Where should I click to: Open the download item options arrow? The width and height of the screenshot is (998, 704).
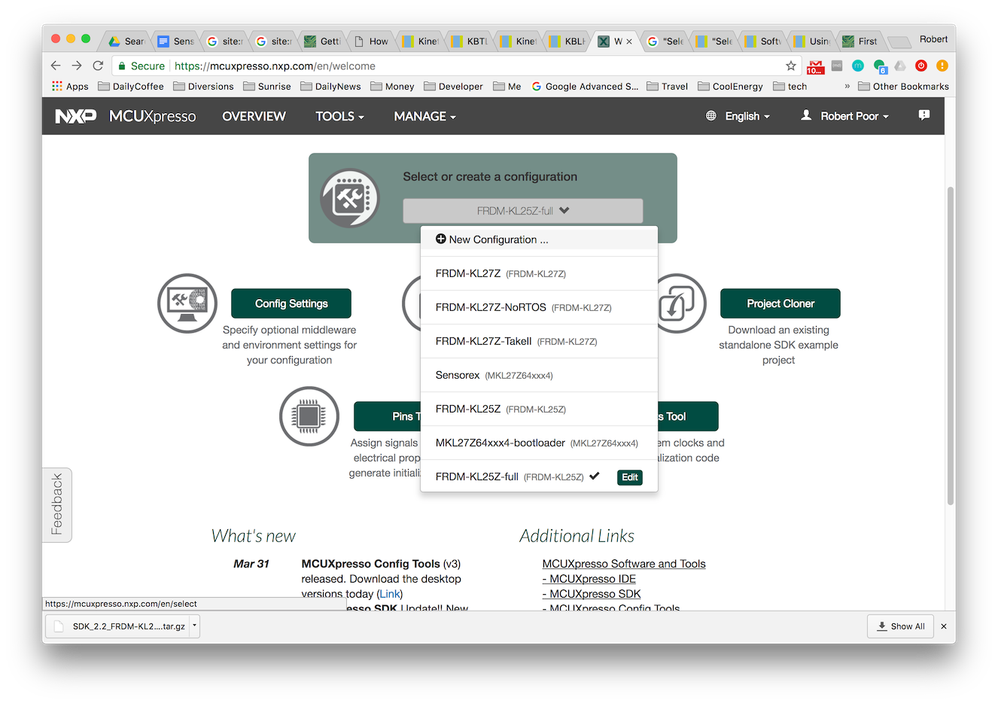point(195,626)
